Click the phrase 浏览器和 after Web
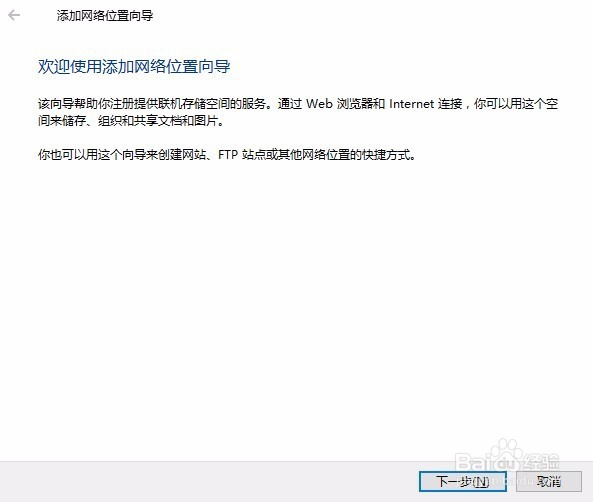The image size is (593, 502). (x=360, y=104)
